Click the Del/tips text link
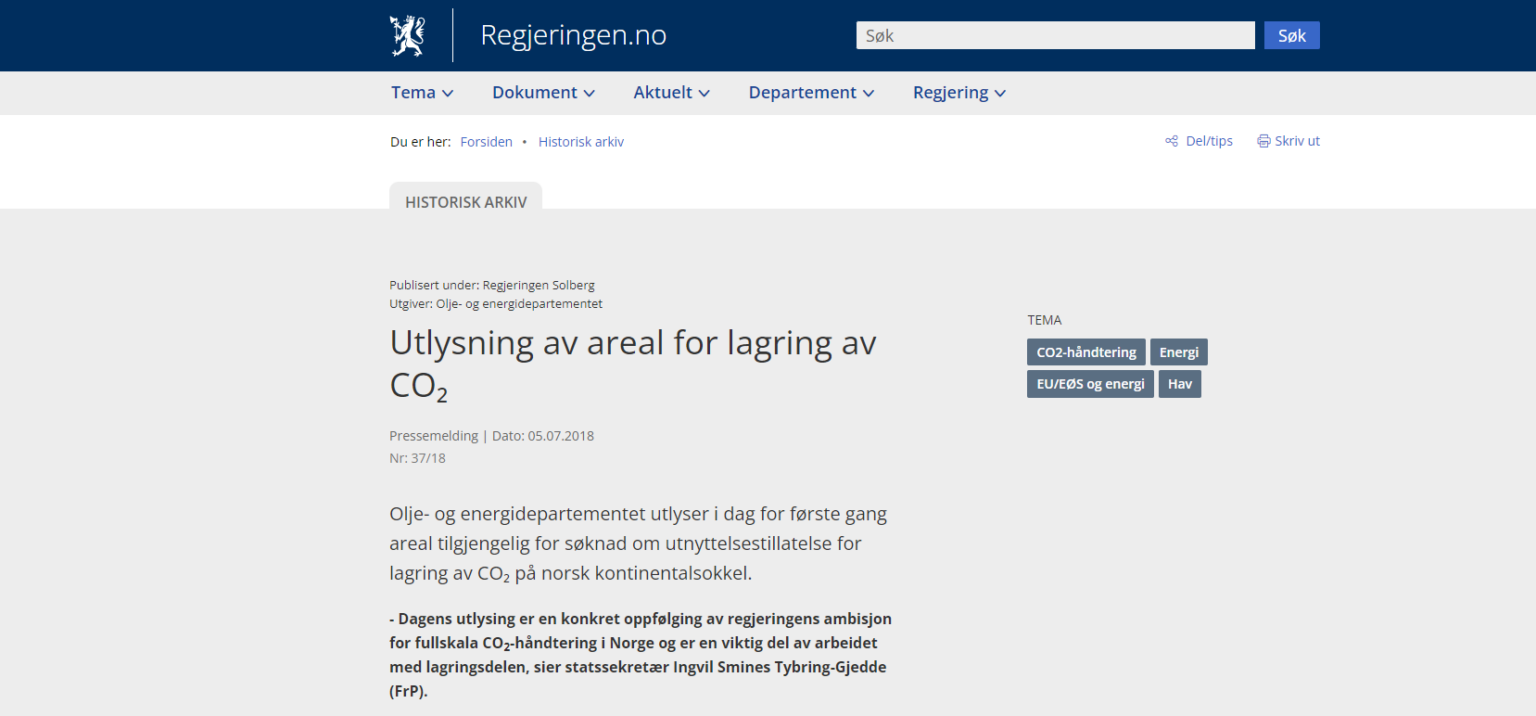Image resolution: width=1536 pixels, height=716 pixels. coord(1208,141)
